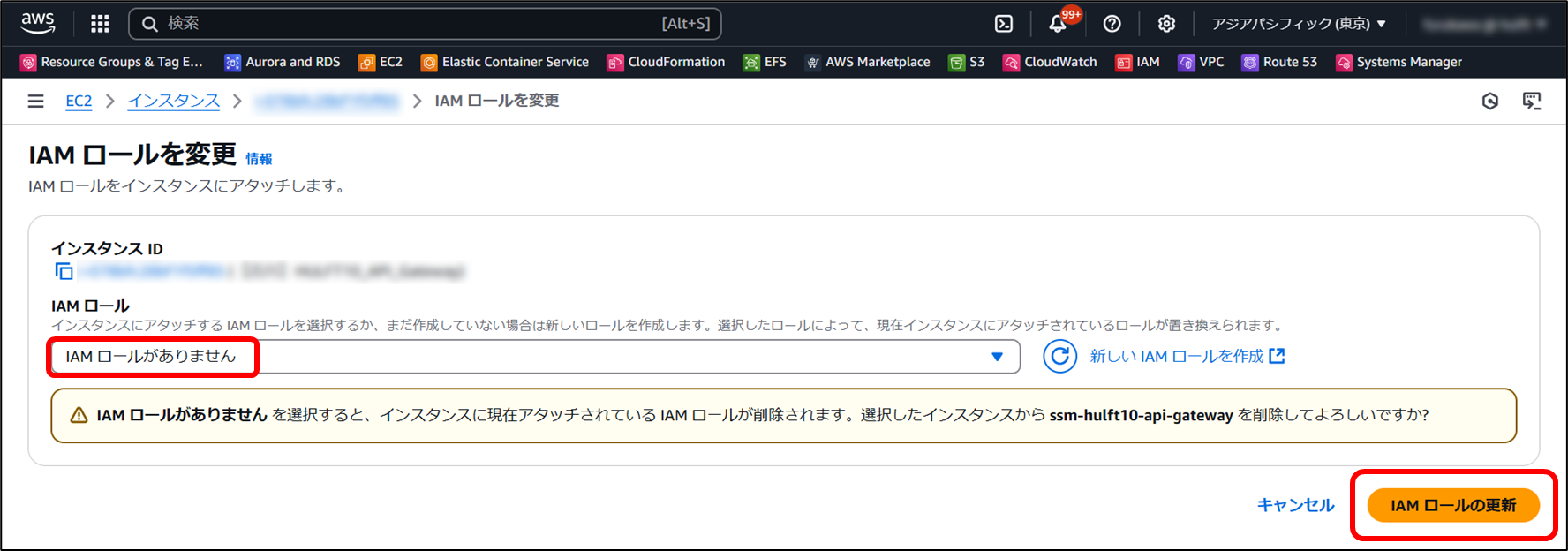The image size is (1568, 551).
Task: Copy the instance ID with copy icon
Action: (64, 271)
